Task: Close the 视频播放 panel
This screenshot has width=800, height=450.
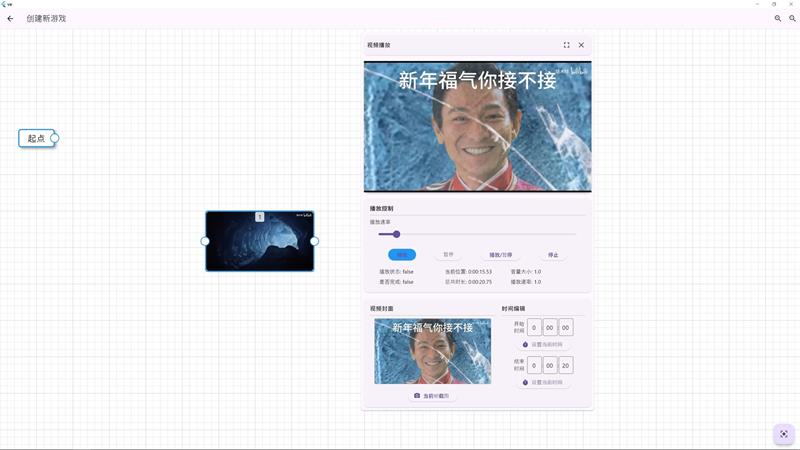Action: click(x=581, y=45)
